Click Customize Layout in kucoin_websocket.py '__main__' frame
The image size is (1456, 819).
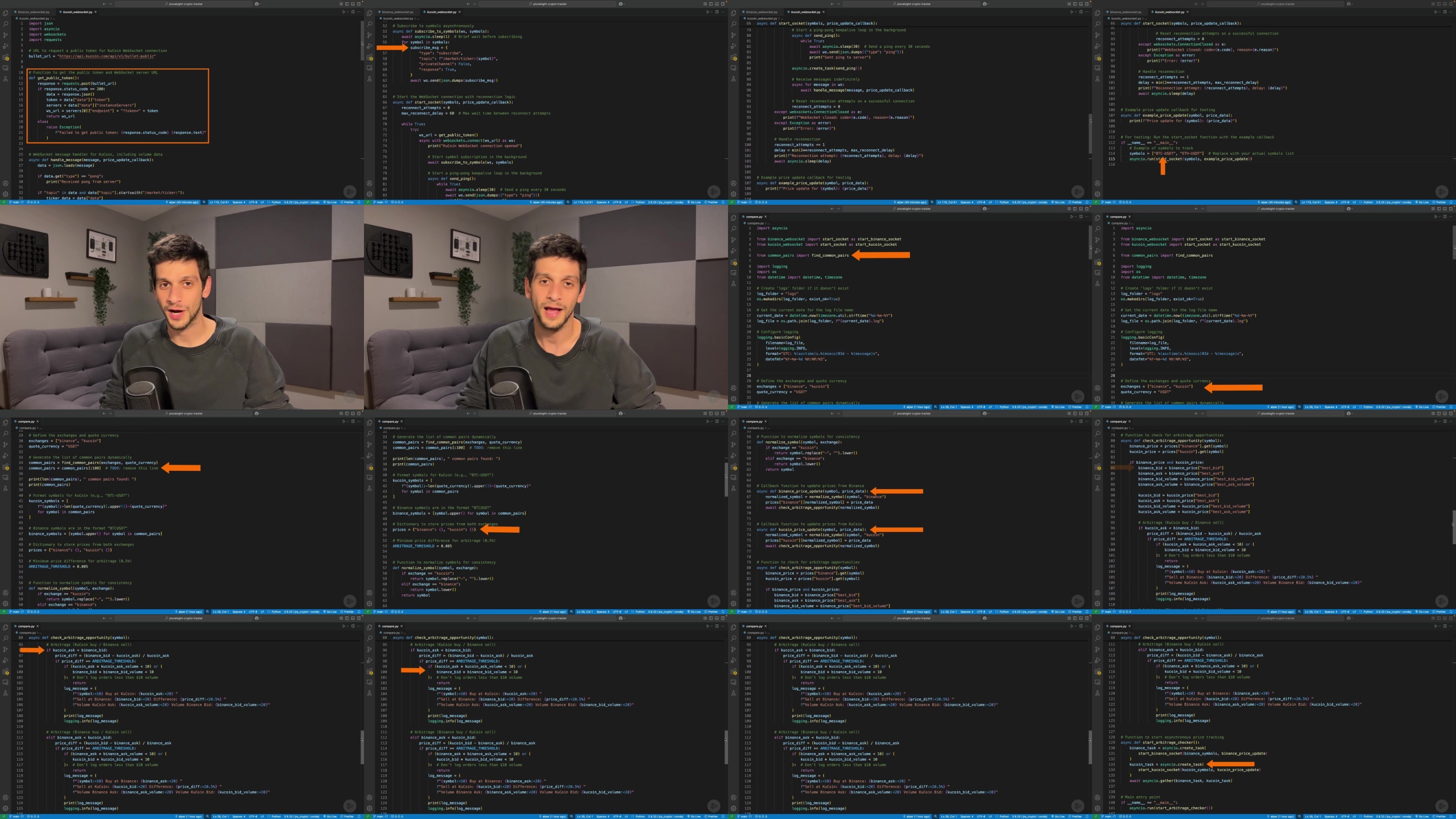tap(1433, 4)
